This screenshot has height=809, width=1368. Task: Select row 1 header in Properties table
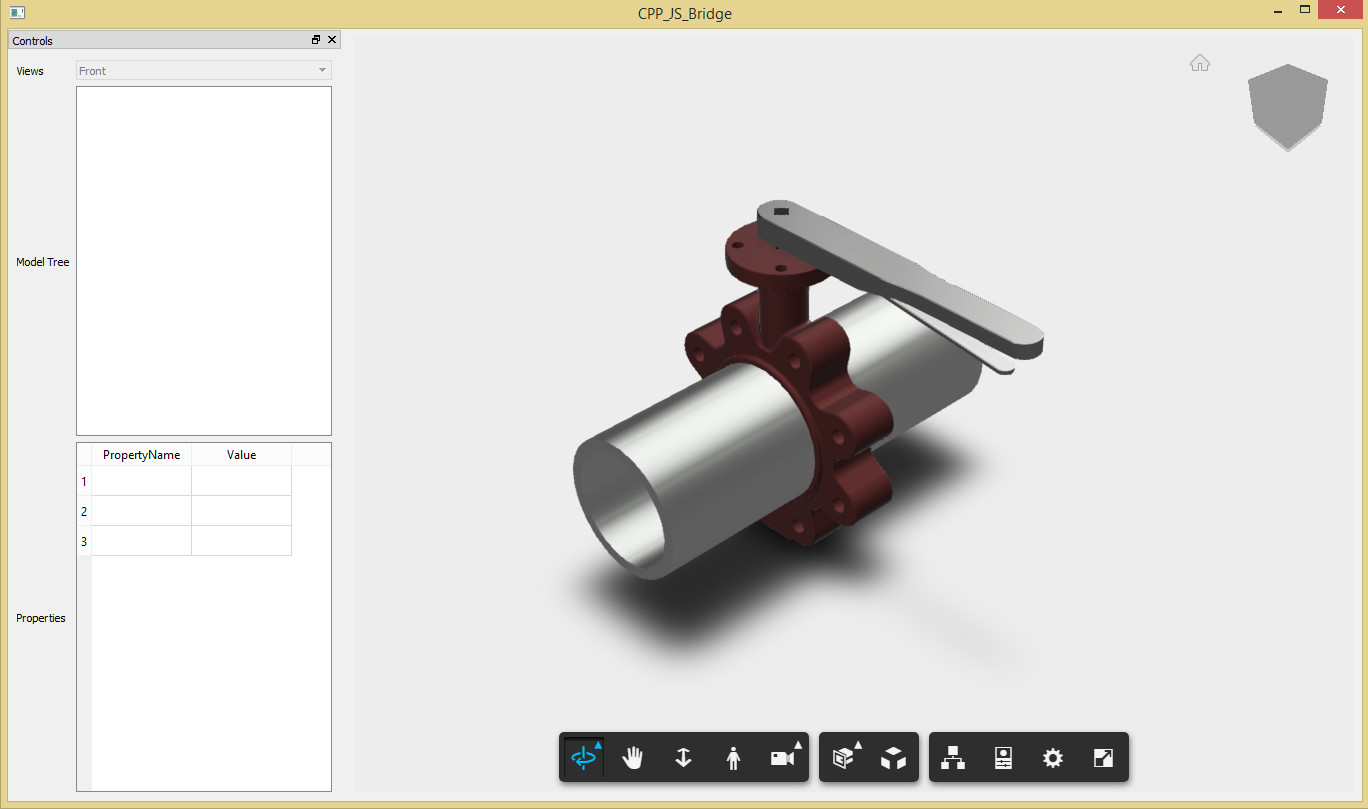84,481
